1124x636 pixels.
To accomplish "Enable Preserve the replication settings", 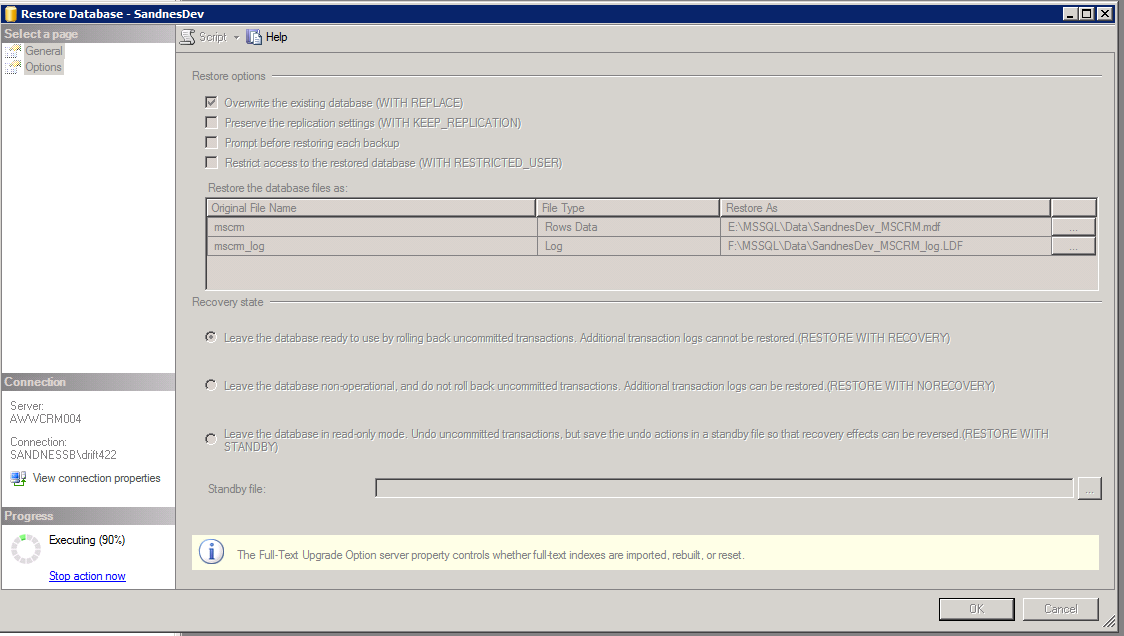I will [x=211, y=122].
